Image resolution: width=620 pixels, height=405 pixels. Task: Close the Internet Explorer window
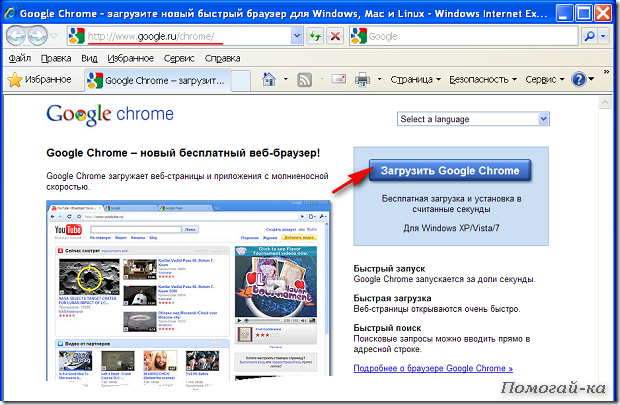603,13
